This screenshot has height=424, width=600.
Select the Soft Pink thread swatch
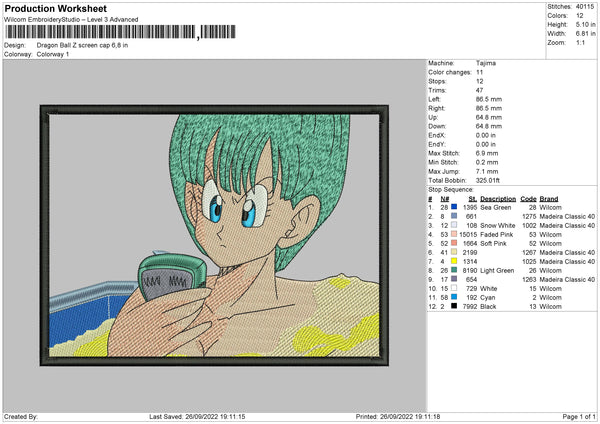(454, 243)
